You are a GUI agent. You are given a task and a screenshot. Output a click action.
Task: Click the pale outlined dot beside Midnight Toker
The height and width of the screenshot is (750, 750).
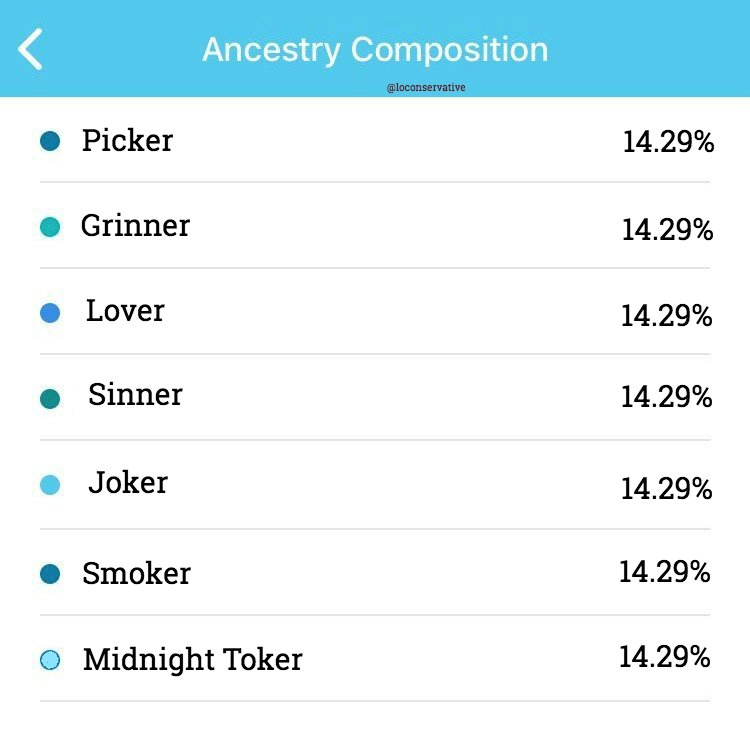click(x=50, y=660)
